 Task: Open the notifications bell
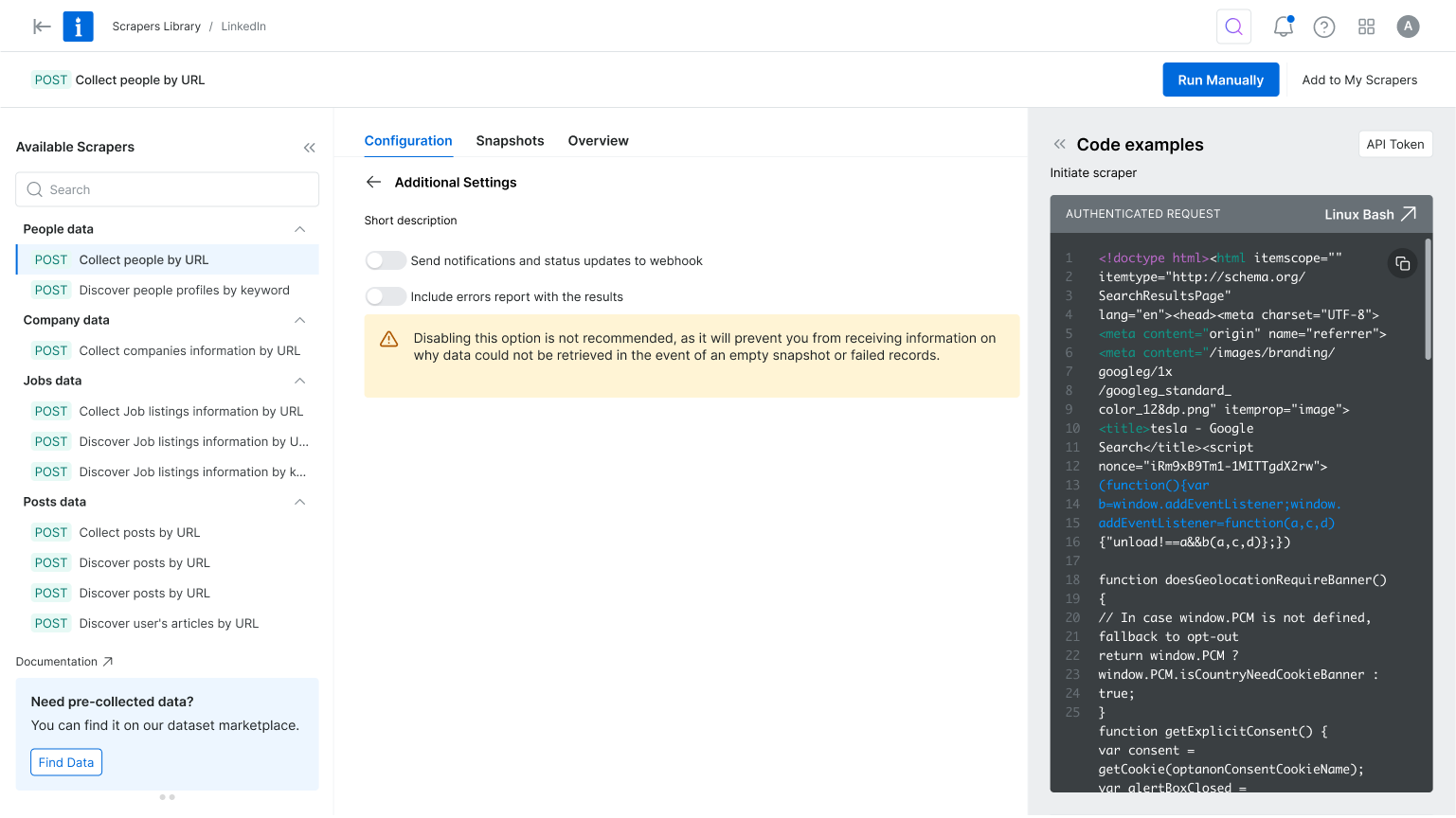coord(1283,27)
